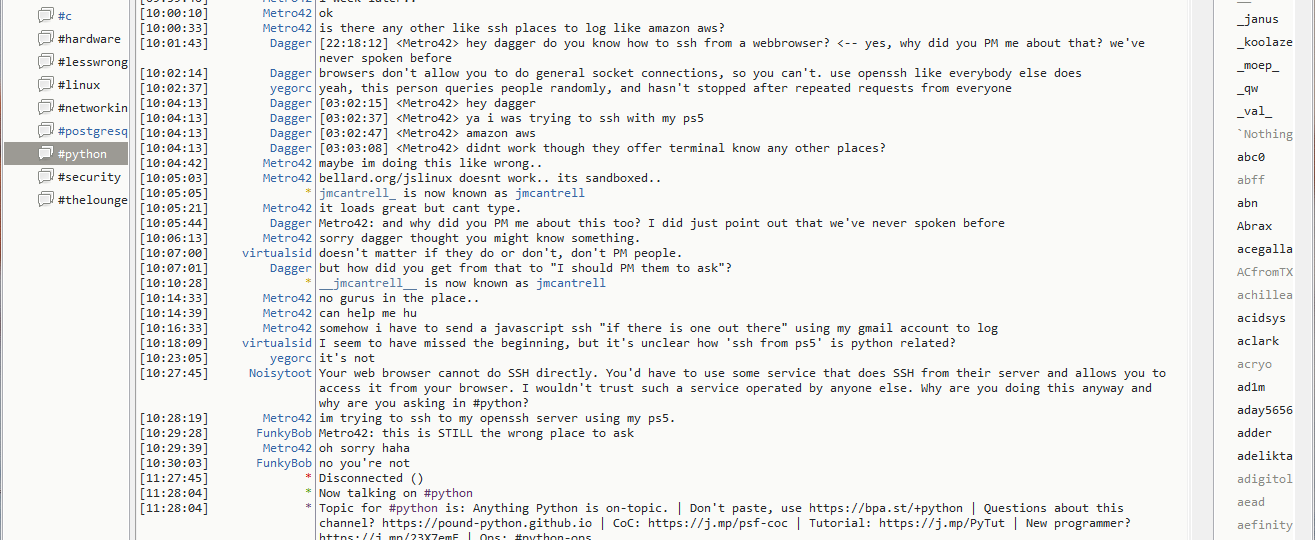Open the bpa.st/+python paste link
This screenshot has width=1315, height=540.
click(x=873, y=508)
